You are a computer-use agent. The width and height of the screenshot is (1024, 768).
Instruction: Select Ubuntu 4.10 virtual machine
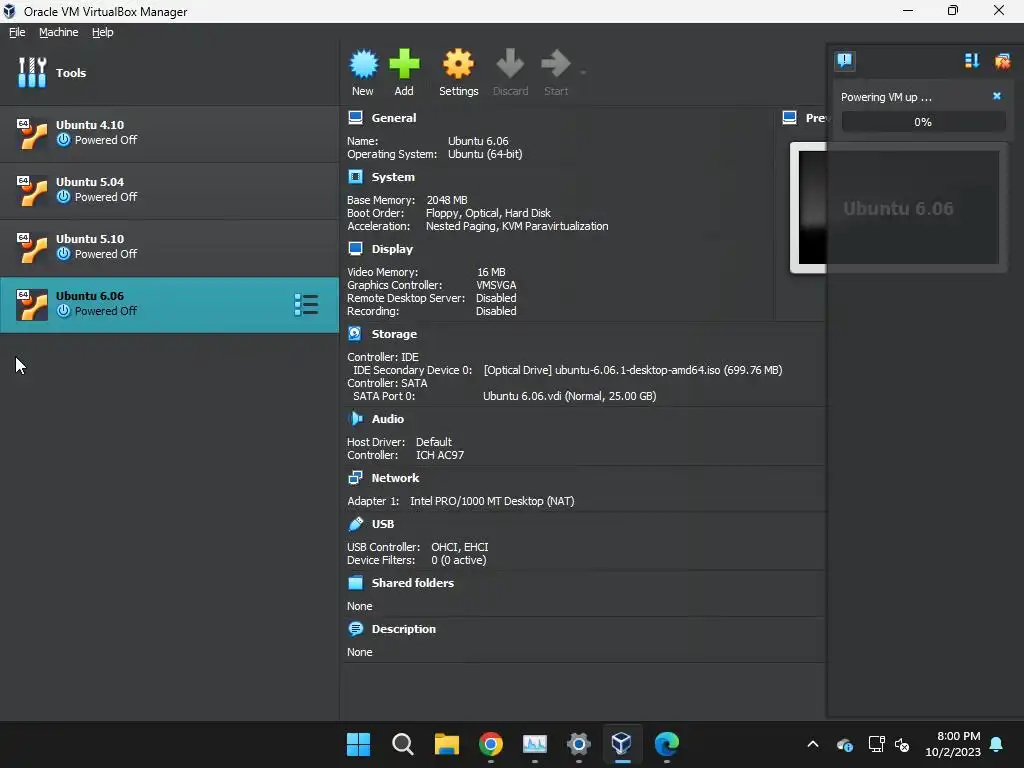(169, 133)
